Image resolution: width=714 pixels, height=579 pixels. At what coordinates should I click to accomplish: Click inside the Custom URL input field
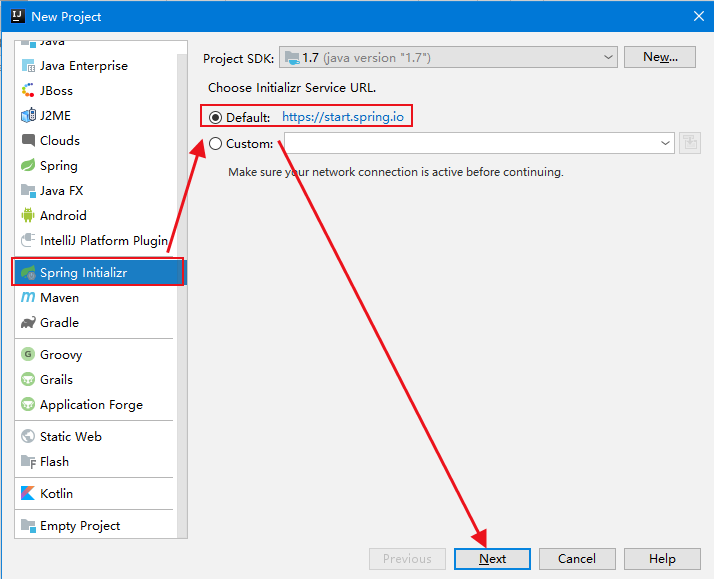(x=471, y=143)
